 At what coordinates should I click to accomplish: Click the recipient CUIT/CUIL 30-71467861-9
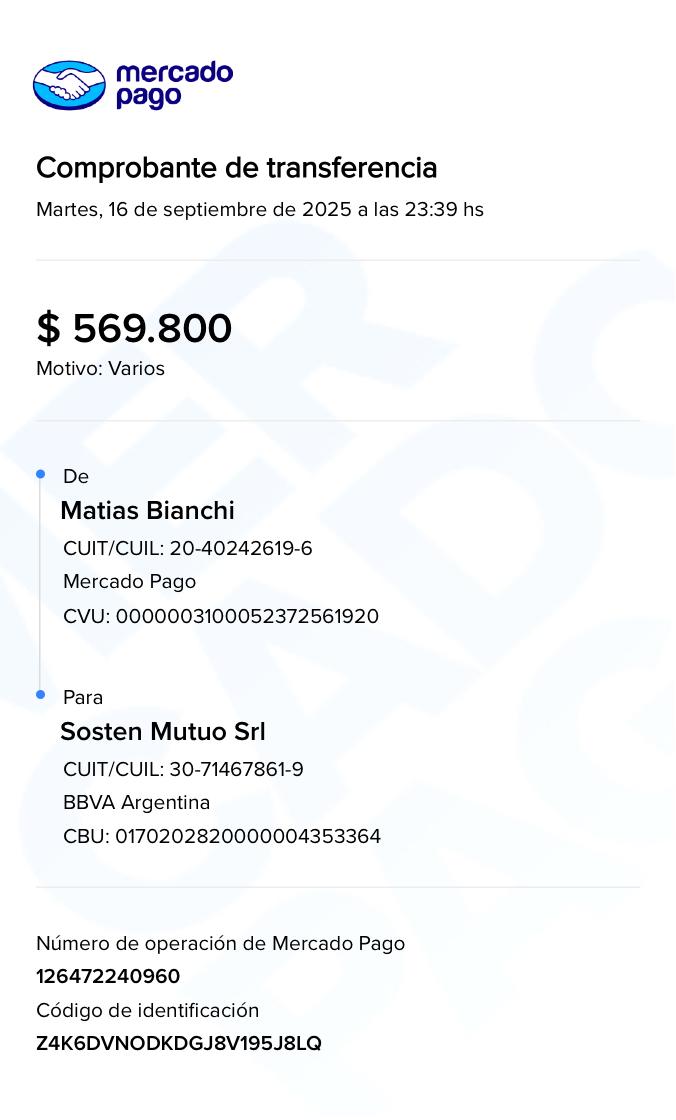183,770
